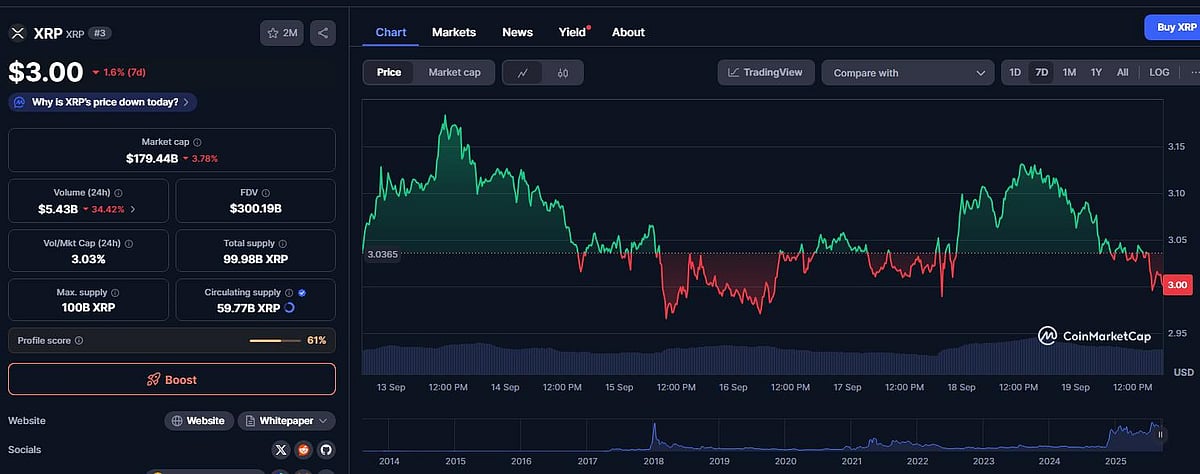The image size is (1200, 474).
Task: Click the Volume (24h) info icon
Action: (x=119, y=193)
